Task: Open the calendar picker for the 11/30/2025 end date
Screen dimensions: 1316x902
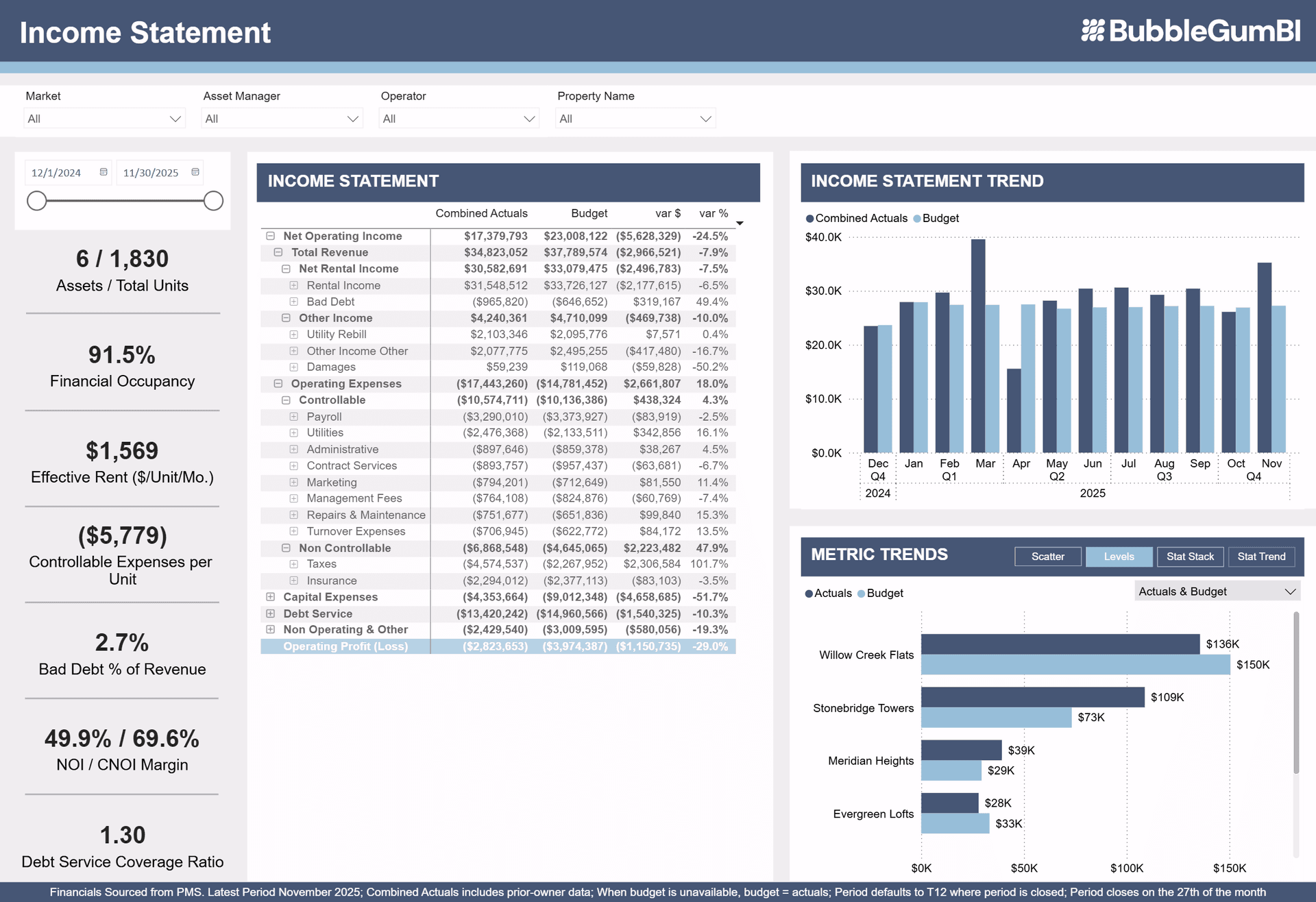Action: tap(194, 172)
